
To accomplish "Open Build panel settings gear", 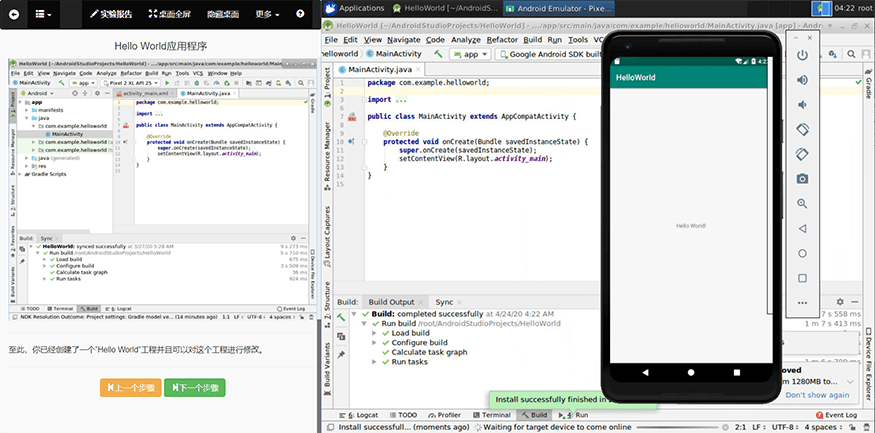I will tap(840, 302).
